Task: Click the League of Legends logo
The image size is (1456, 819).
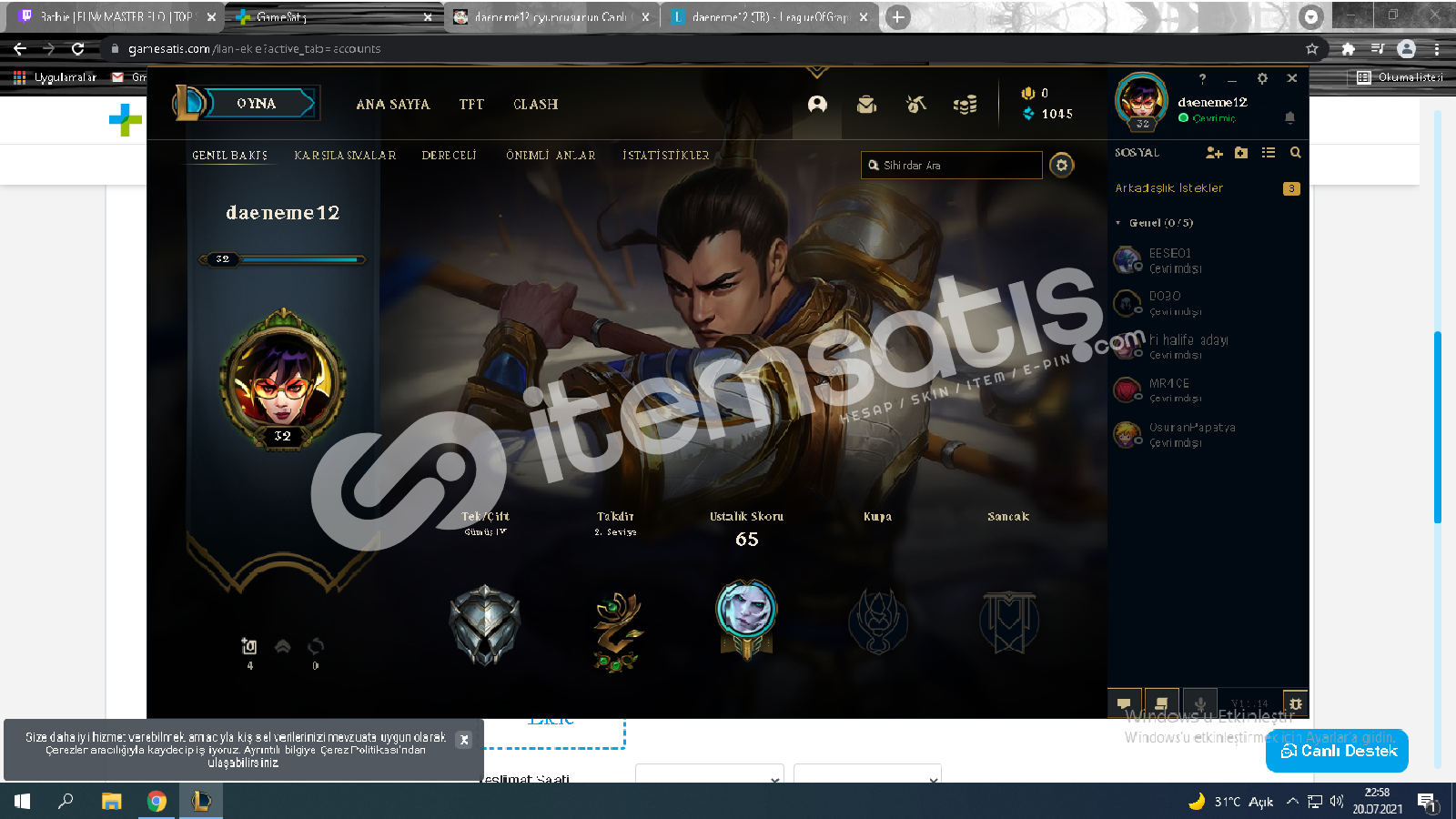Action: point(189,103)
